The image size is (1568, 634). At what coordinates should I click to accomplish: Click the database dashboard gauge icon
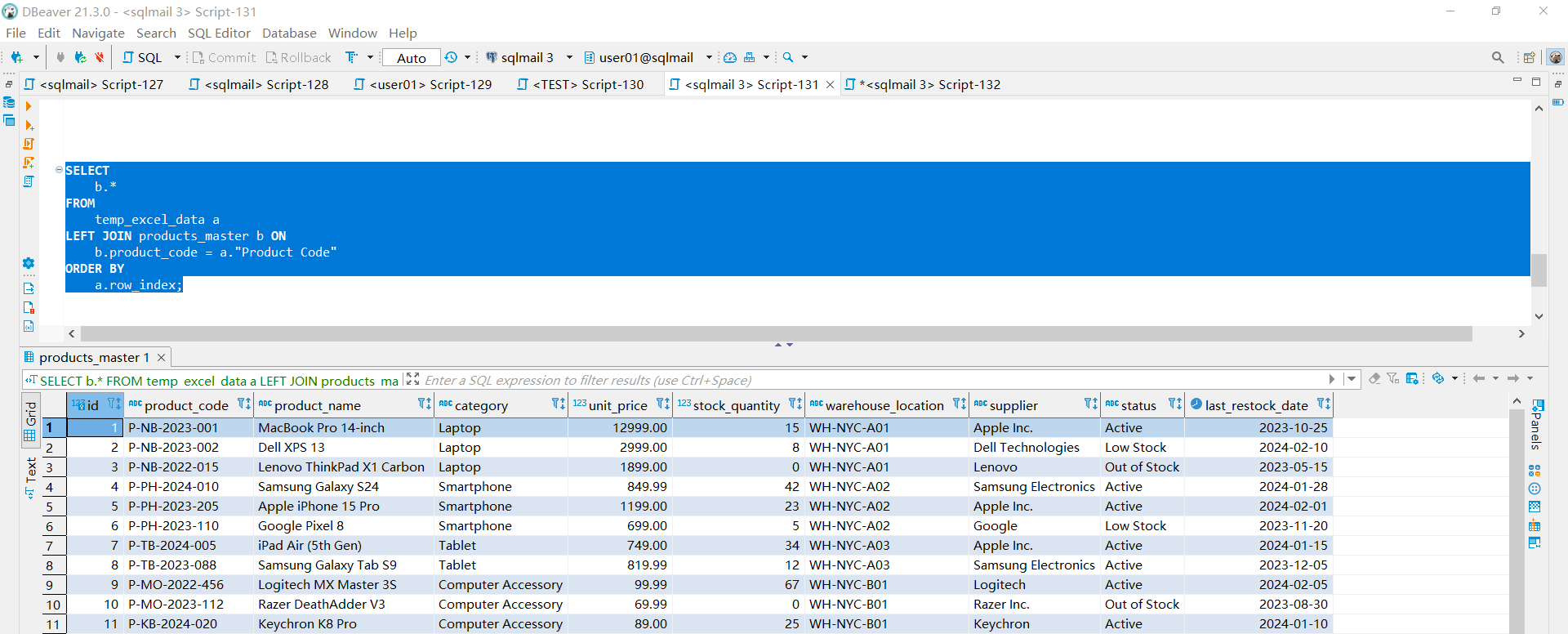(x=730, y=57)
